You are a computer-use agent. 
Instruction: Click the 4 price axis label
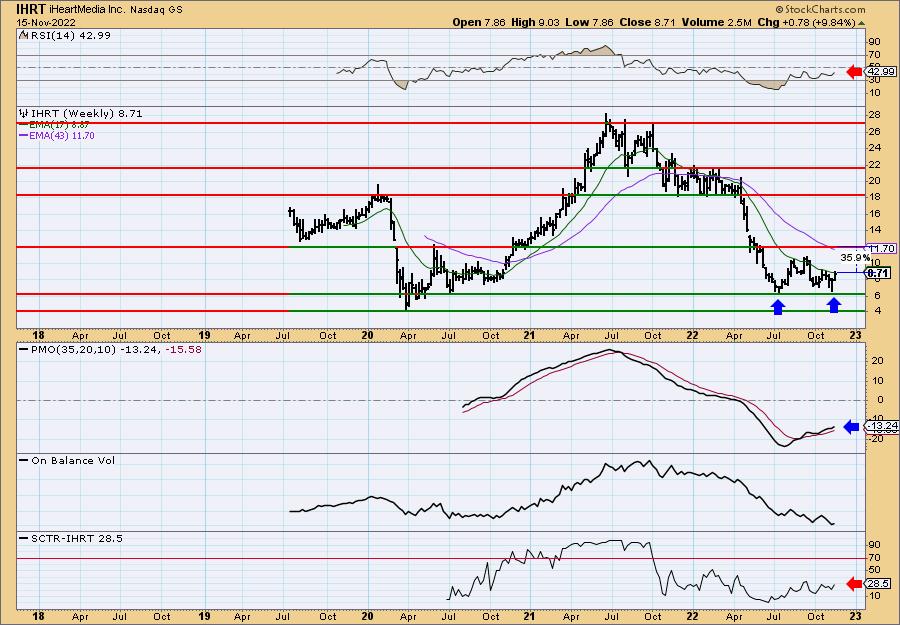coord(877,311)
